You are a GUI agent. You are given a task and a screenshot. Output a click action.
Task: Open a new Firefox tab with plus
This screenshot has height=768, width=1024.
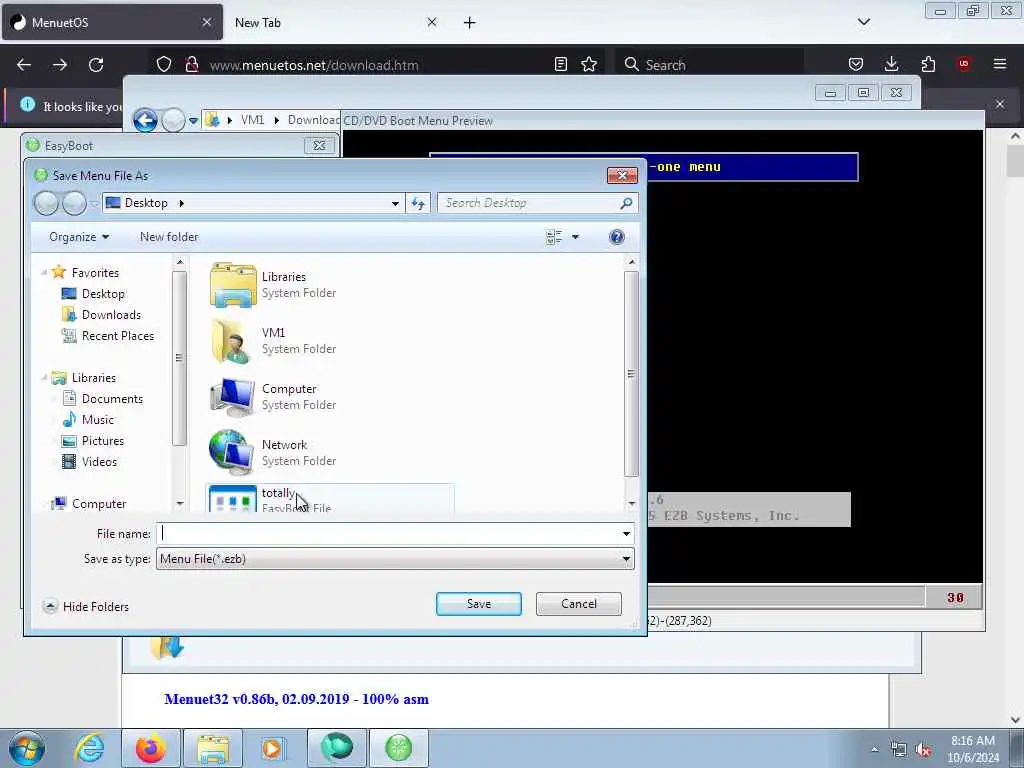(x=470, y=23)
